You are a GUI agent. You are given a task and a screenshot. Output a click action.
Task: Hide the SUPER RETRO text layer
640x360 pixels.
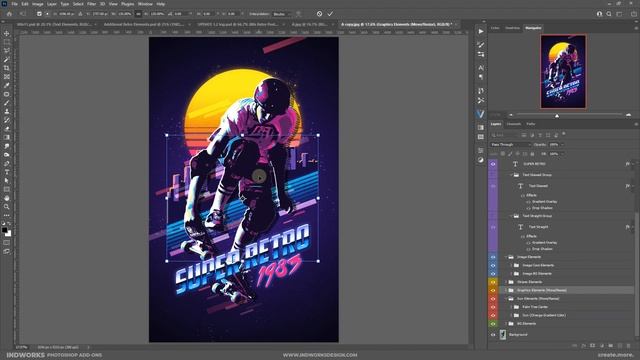pyautogui.click(x=493, y=164)
